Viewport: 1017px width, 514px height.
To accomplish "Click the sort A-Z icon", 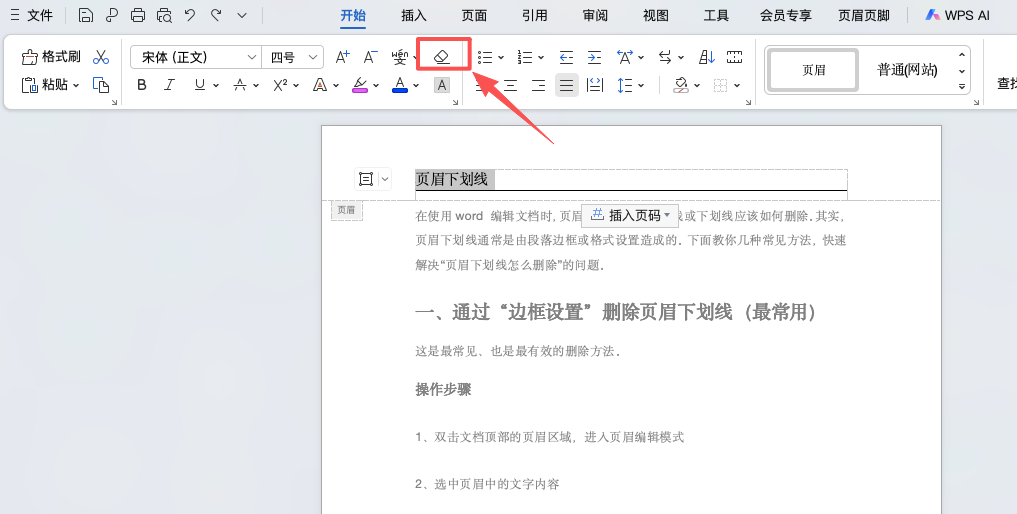I will coord(706,57).
